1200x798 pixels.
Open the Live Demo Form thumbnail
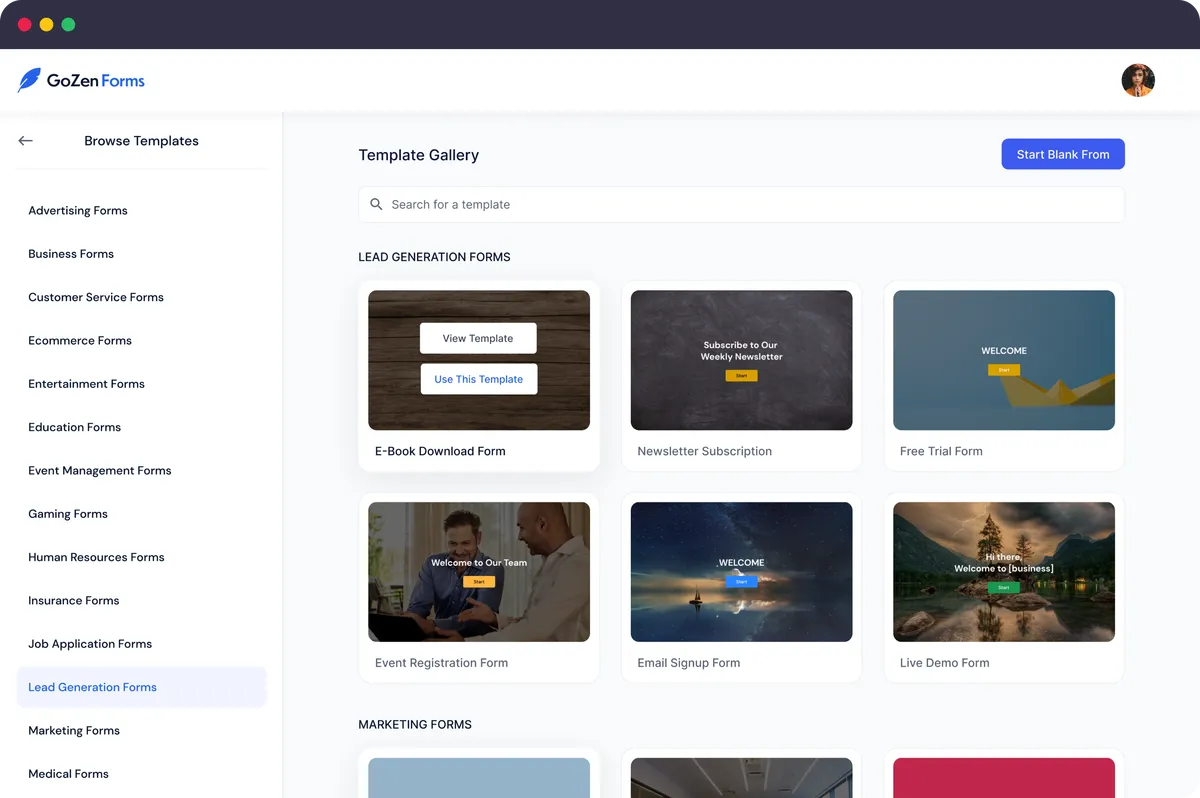(x=1004, y=572)
